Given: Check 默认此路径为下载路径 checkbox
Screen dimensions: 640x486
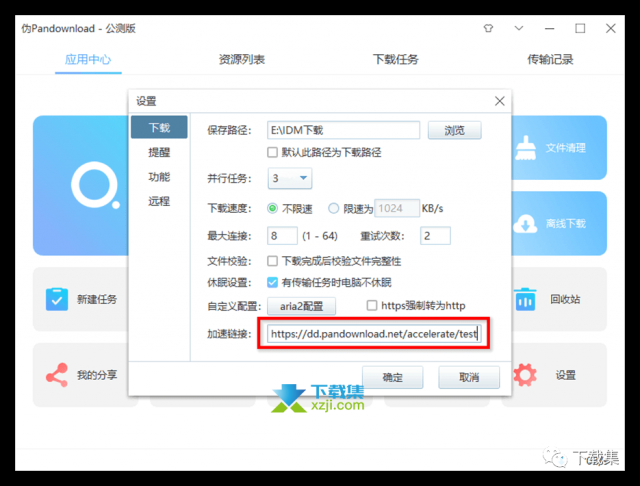Looking at the screenshot, I should click(272, 152).
